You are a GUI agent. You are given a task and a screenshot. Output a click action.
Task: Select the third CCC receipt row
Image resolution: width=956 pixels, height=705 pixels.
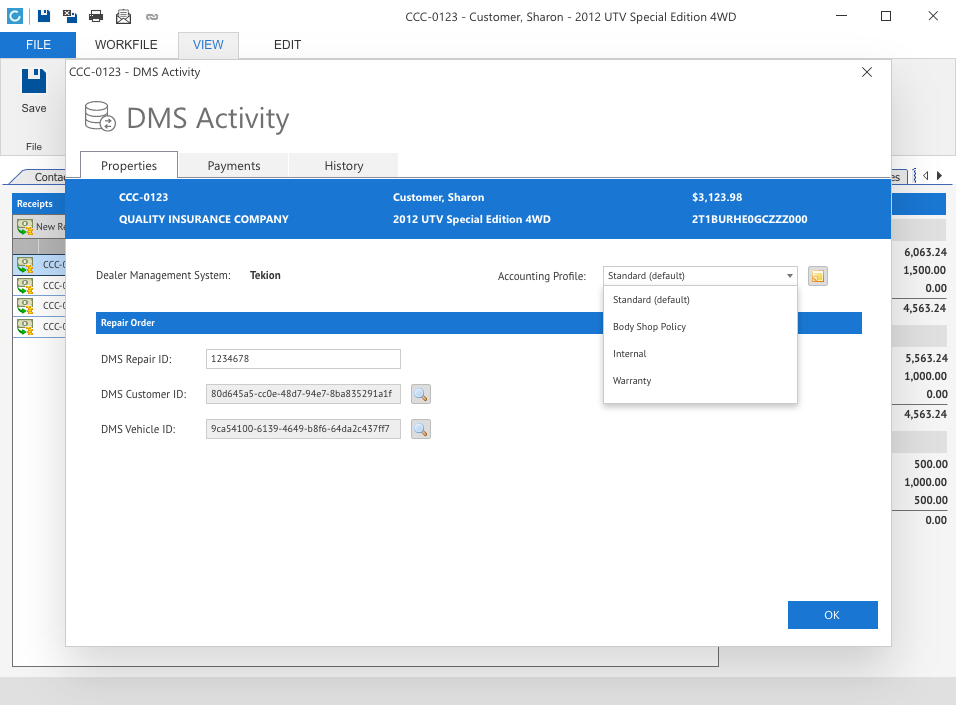click(x=39, y=306)
